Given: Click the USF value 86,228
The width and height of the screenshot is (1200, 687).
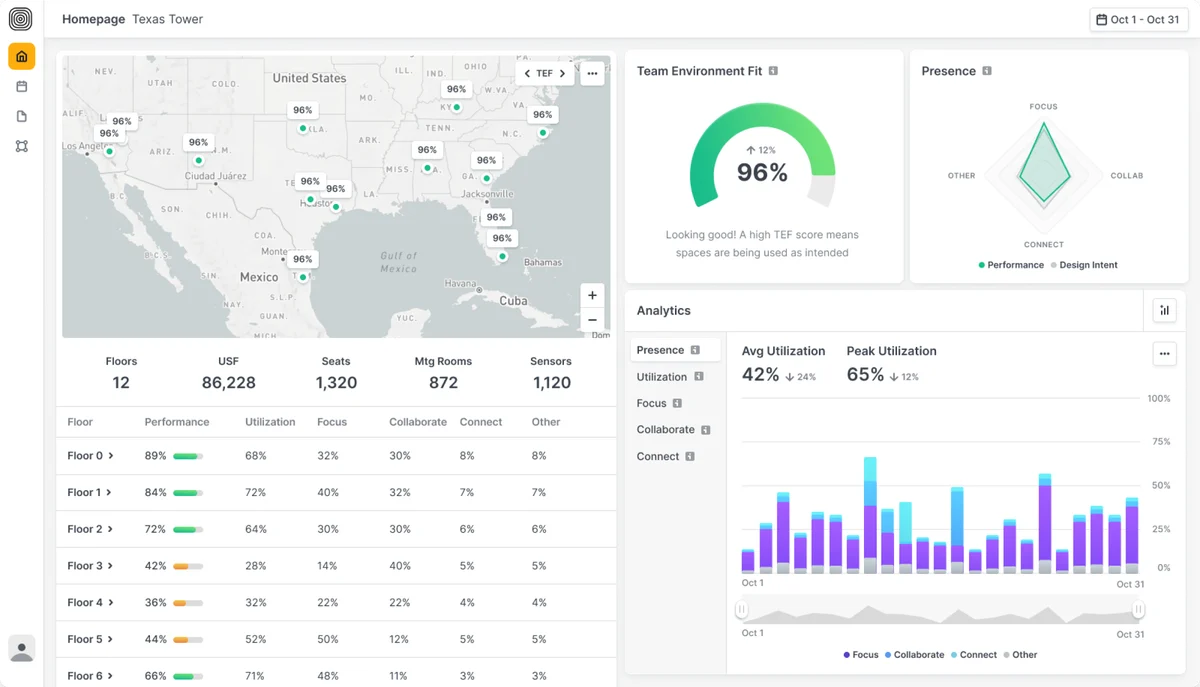Looking at the screenshot, I should 228,383.
